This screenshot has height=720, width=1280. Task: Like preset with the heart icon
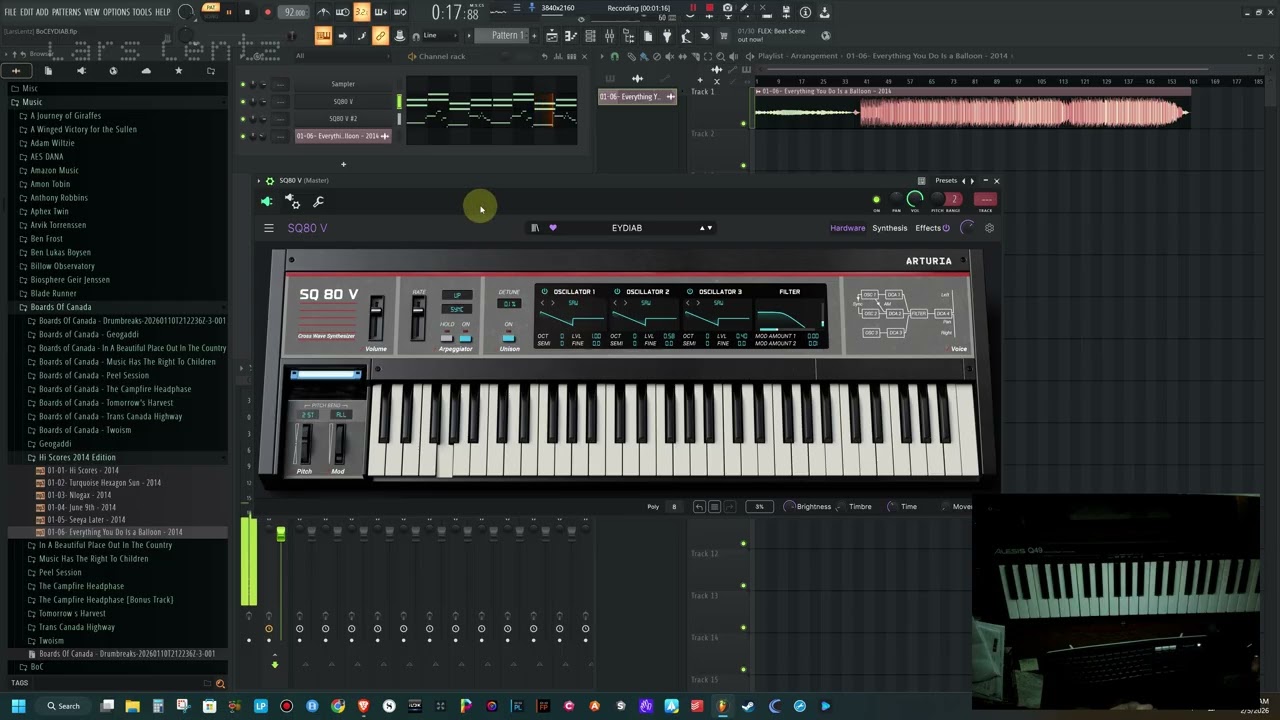552,228
